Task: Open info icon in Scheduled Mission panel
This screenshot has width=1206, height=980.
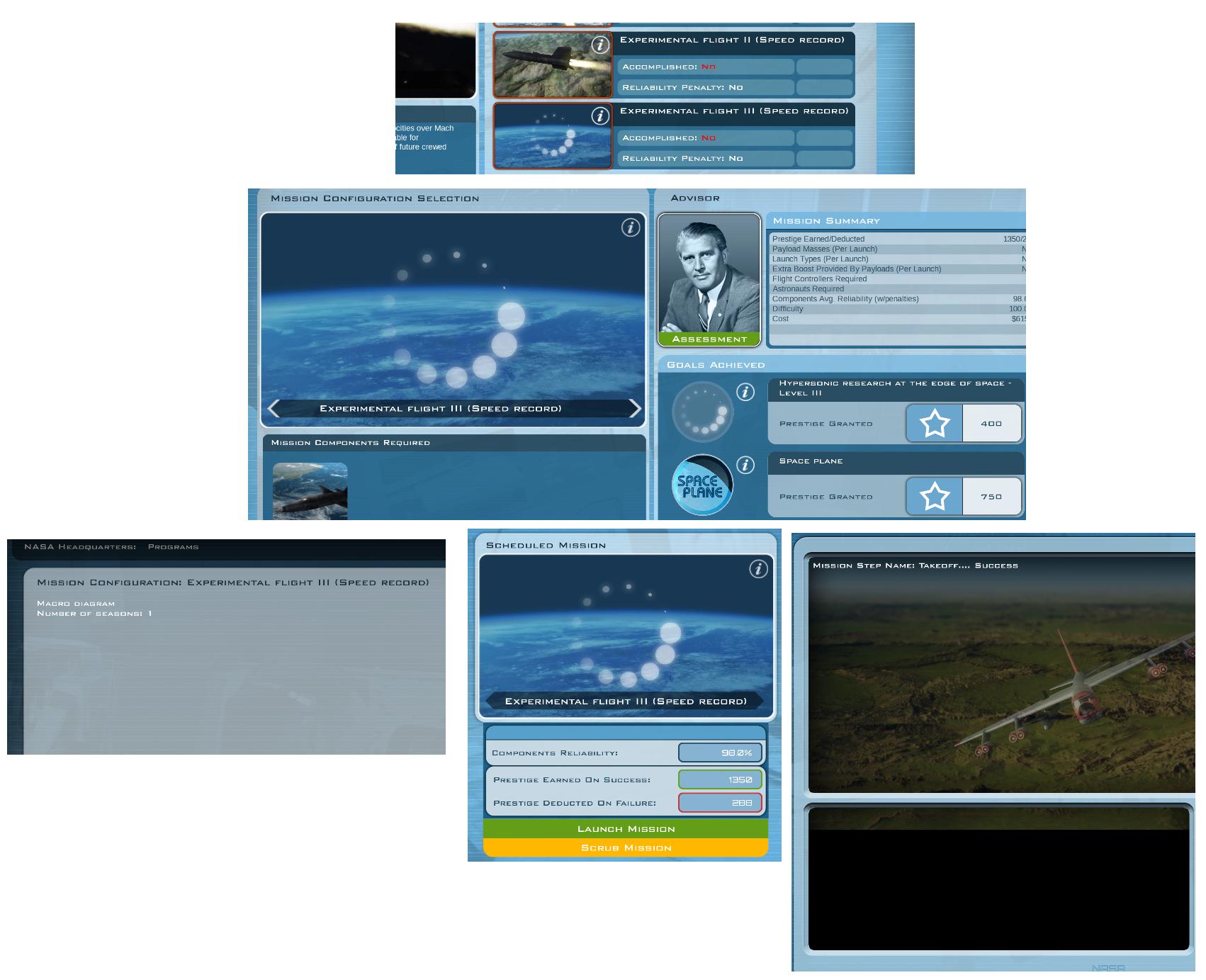Action: (758, 569)
